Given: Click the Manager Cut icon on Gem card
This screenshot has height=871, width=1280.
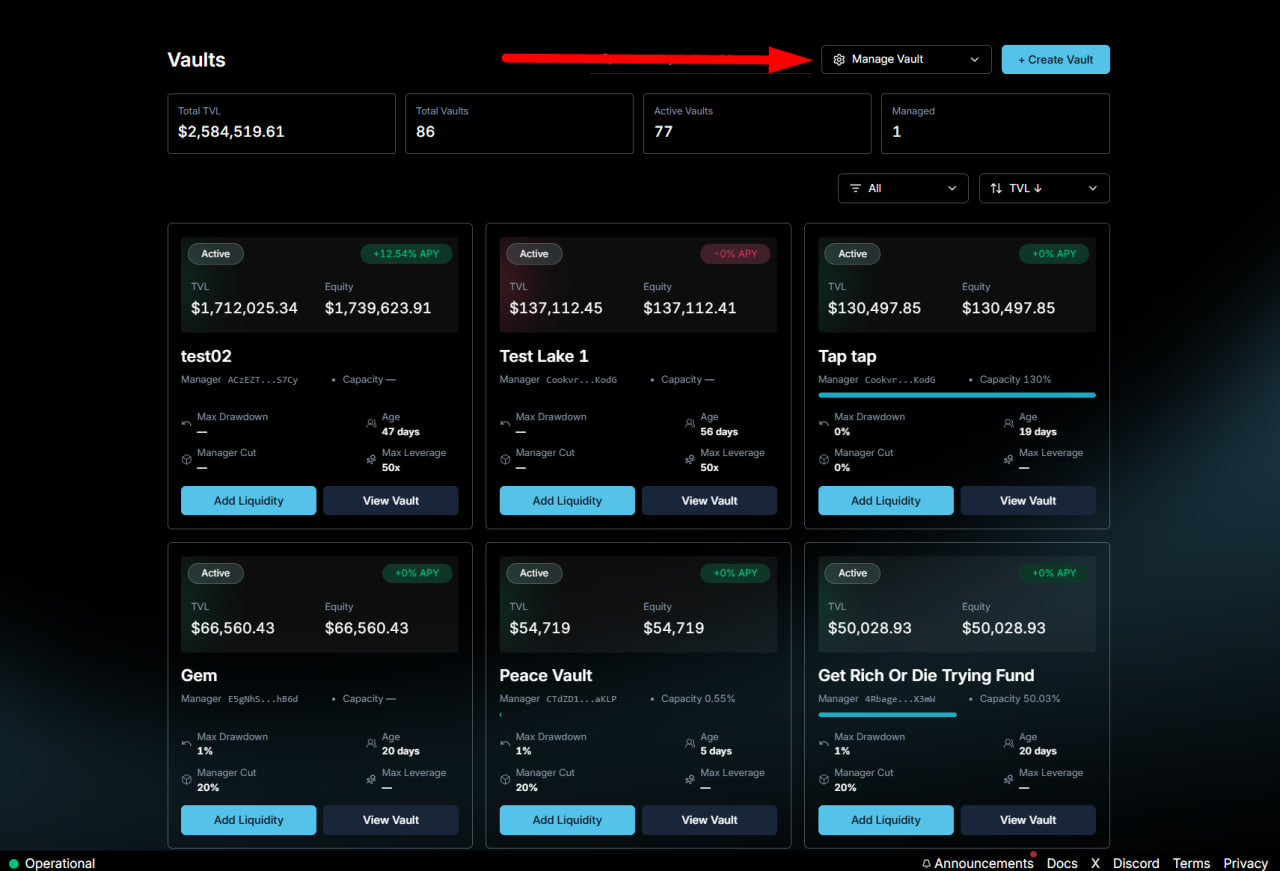Looking at the screenshot, I should (186, 780).
